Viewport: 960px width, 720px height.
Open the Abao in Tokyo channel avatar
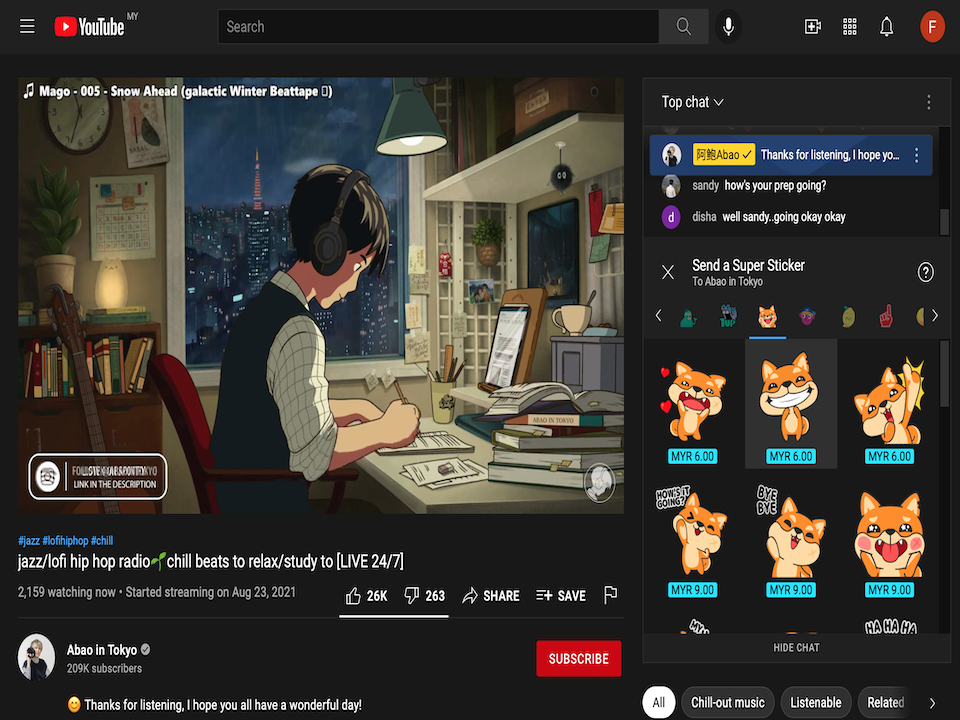point(36,658)
